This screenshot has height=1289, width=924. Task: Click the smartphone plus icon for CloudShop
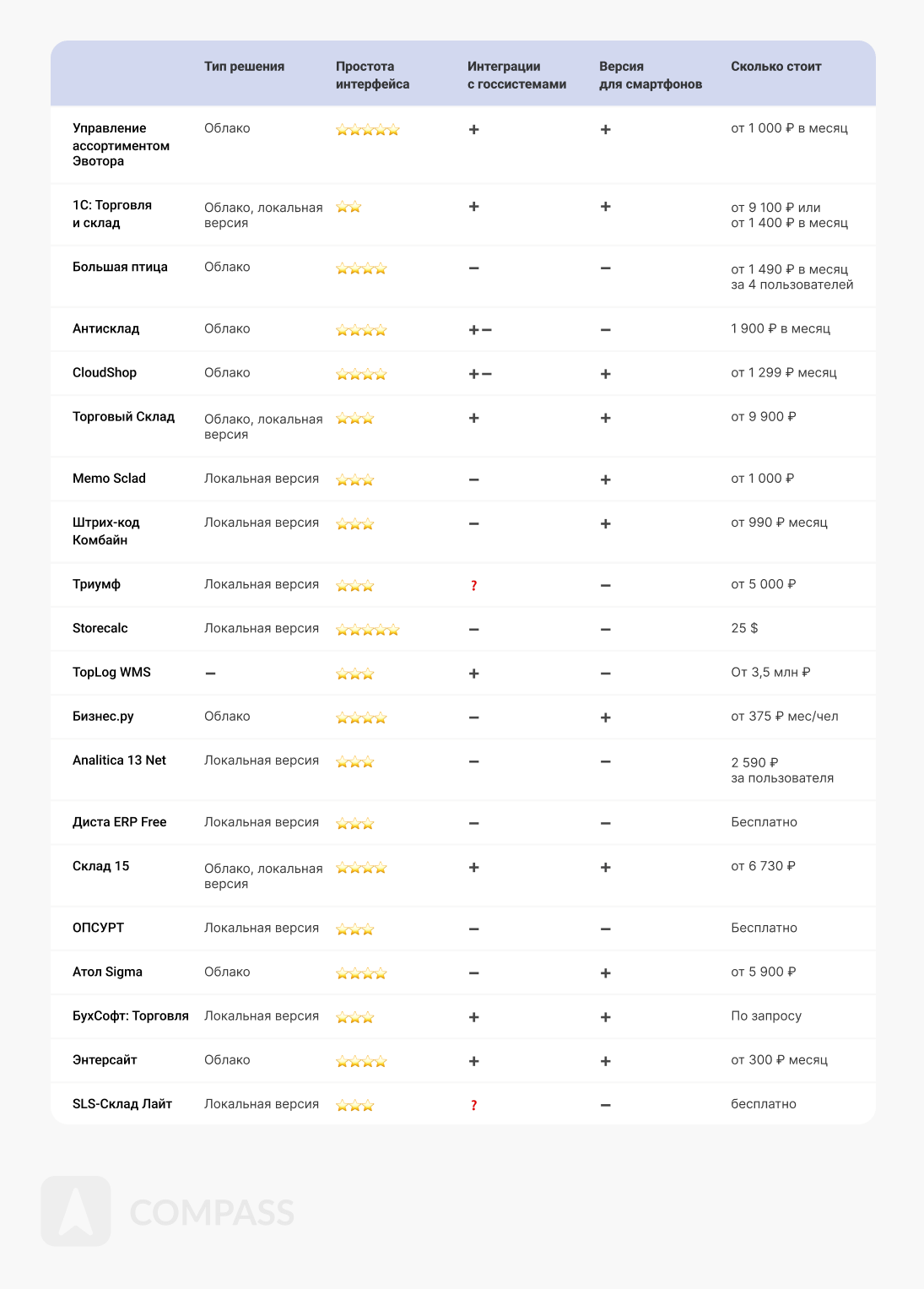coord(605,374)
